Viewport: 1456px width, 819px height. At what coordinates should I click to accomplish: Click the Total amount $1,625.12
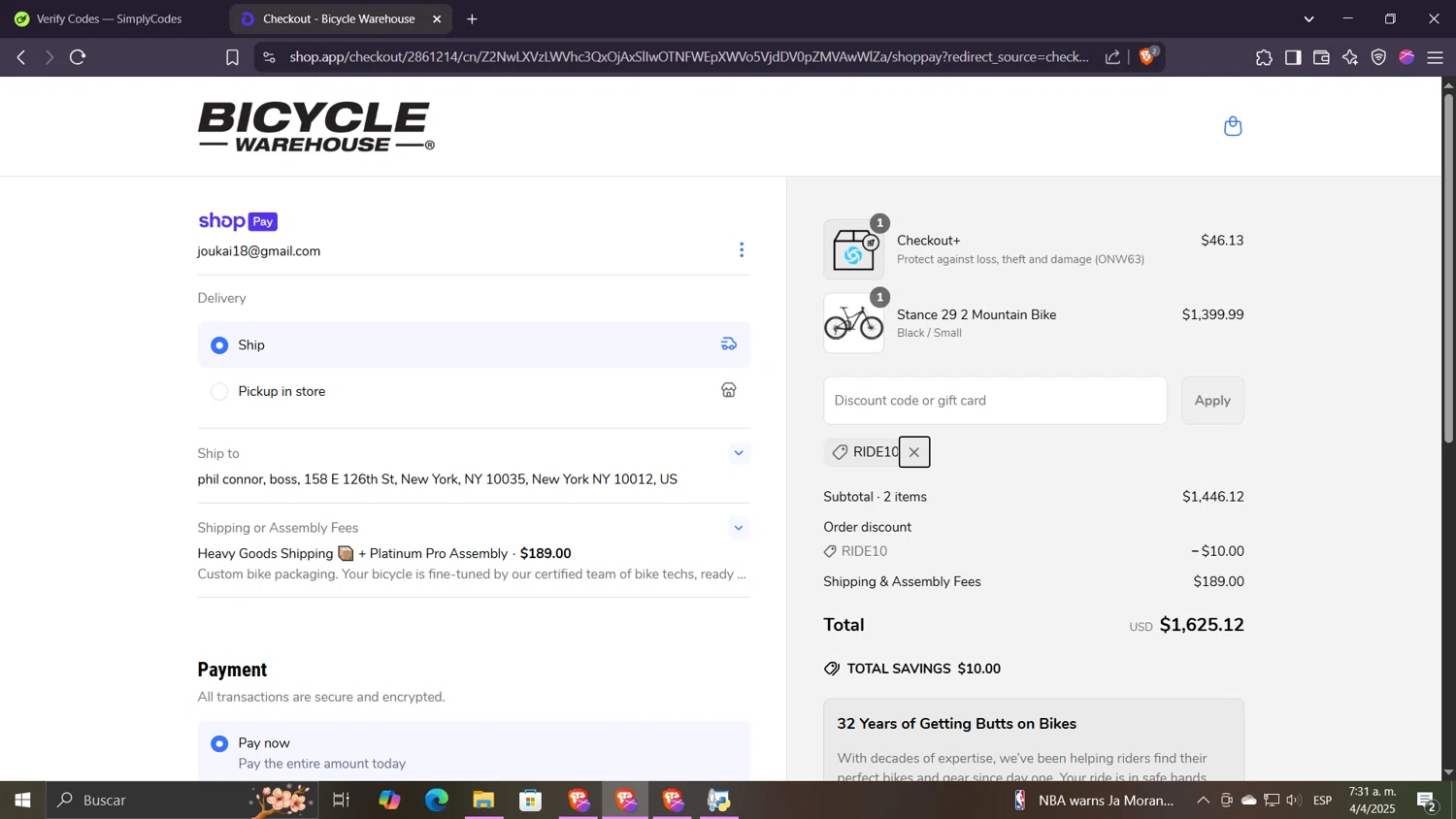tap(1202, 625)
